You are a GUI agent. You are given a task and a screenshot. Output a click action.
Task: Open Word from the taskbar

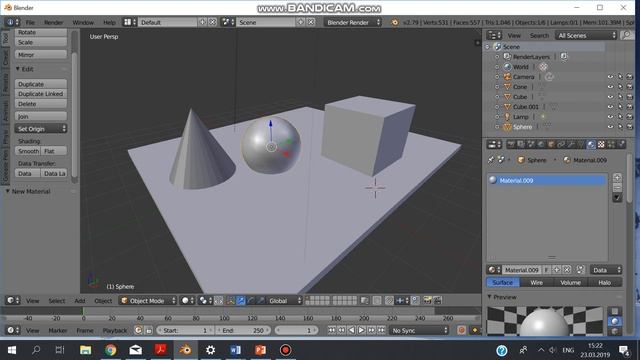(236, 350)
